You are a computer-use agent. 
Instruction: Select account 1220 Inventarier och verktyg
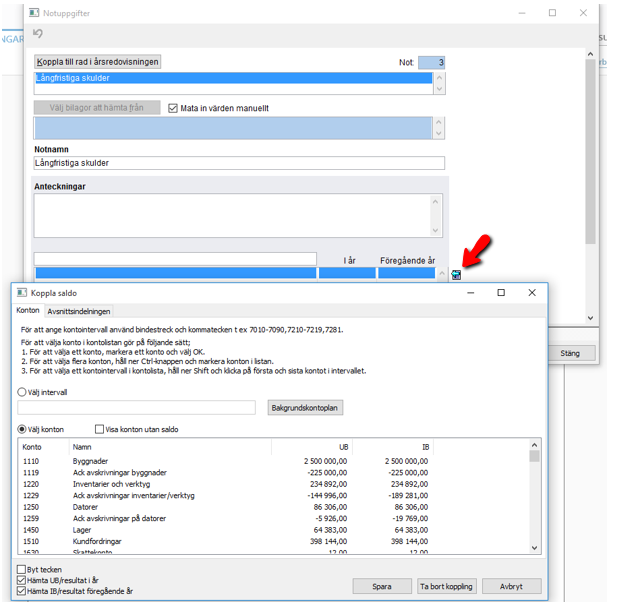click(225, 484)
